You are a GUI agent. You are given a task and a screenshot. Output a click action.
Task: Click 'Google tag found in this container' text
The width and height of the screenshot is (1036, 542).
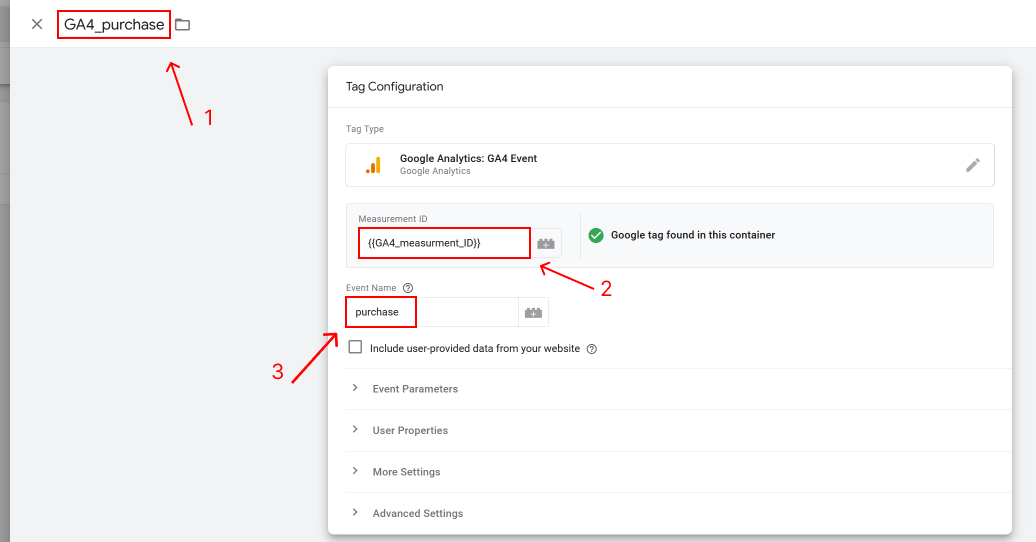[692, 235]
